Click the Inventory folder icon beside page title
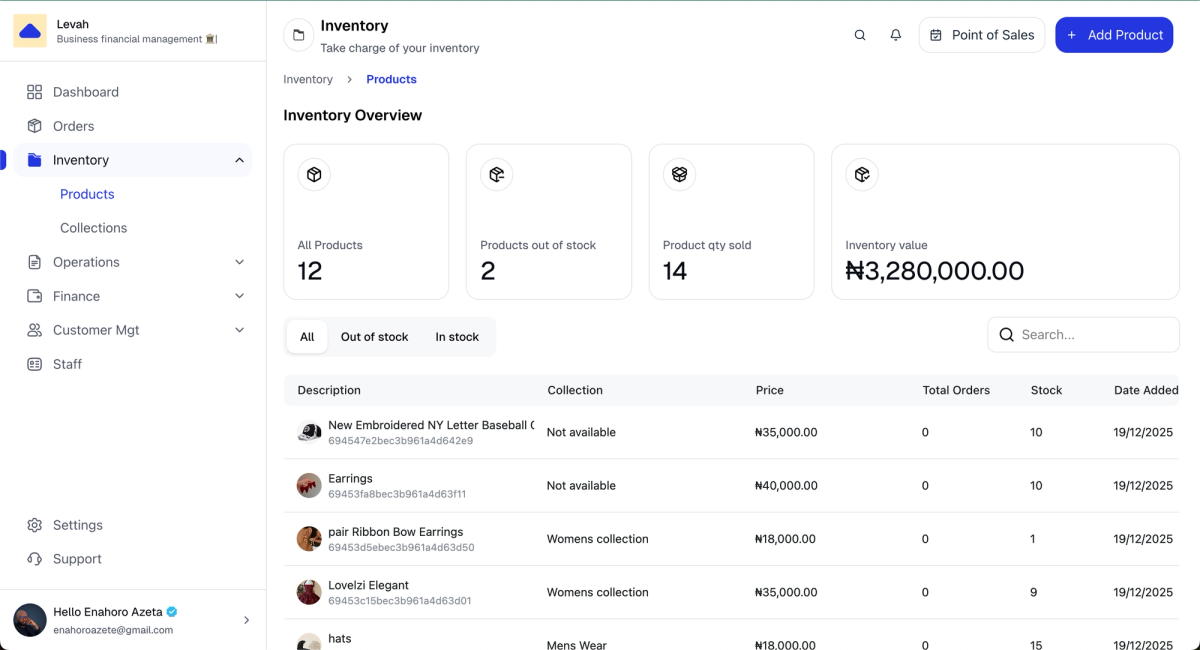This screenshot has width=1200, height=650. tap(298, 35)
